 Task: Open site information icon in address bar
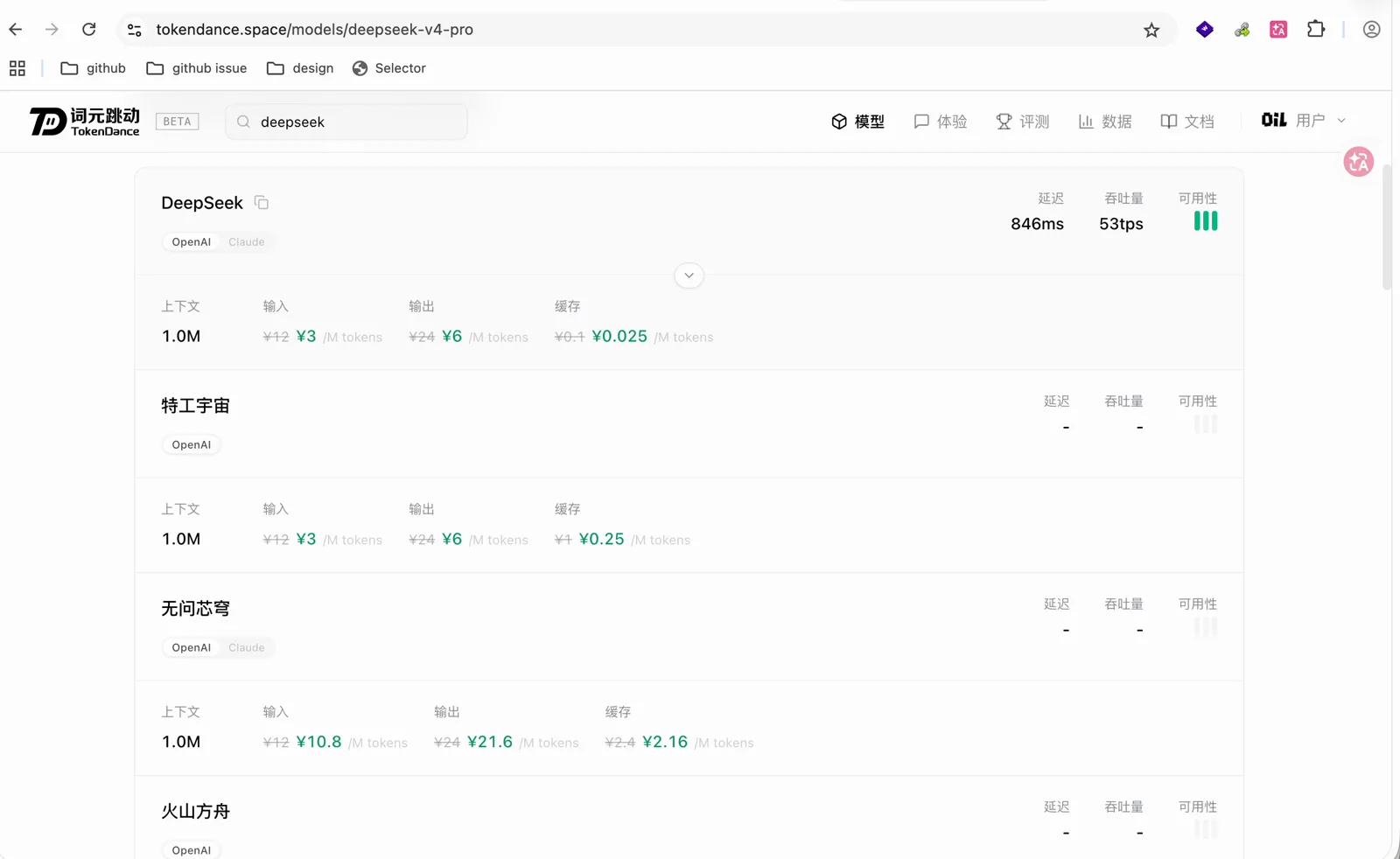coord(134,30)
